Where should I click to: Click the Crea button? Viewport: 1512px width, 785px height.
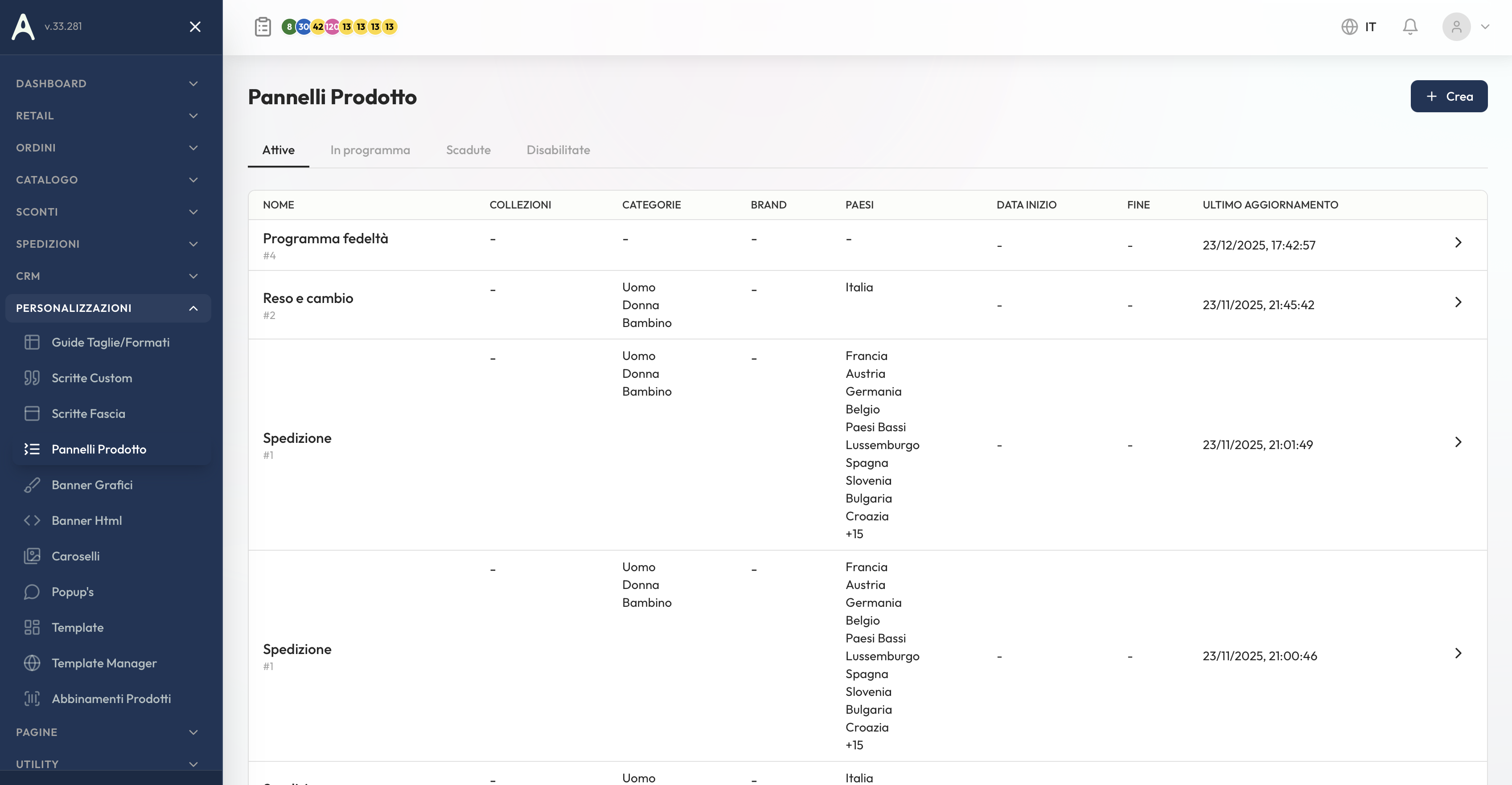(1449, 96)
